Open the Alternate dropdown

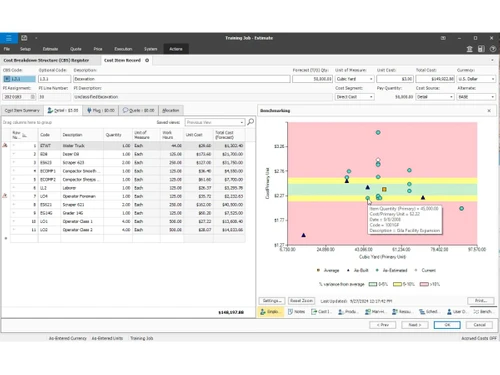pos(493,97)
